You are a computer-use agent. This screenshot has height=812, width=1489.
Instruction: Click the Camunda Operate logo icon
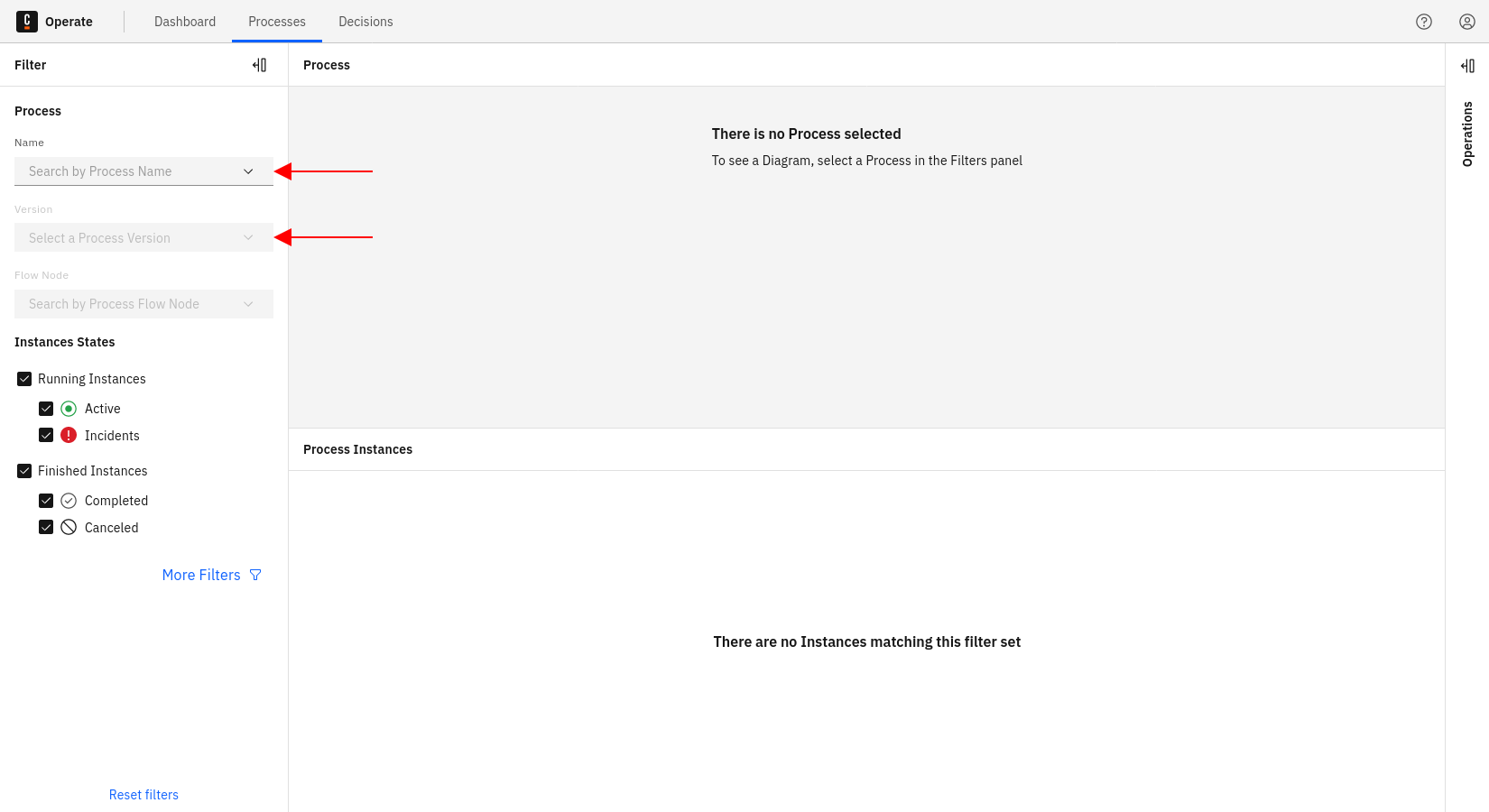(x=27, y=22)
